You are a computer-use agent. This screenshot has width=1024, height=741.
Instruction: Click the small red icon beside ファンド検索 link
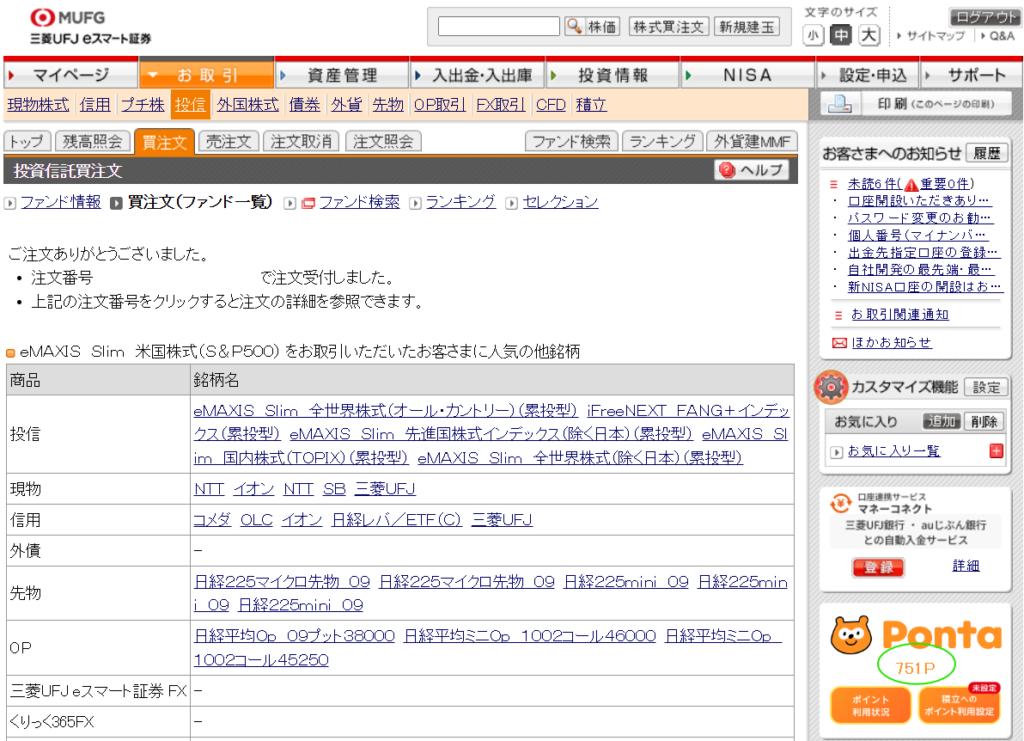click(x=308, y=203)
